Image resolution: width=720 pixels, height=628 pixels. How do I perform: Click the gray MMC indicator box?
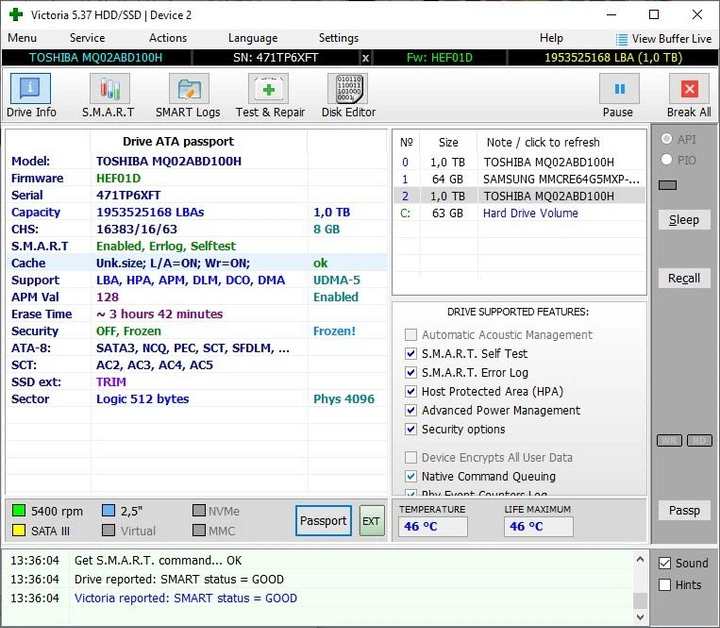click(199, 530)
